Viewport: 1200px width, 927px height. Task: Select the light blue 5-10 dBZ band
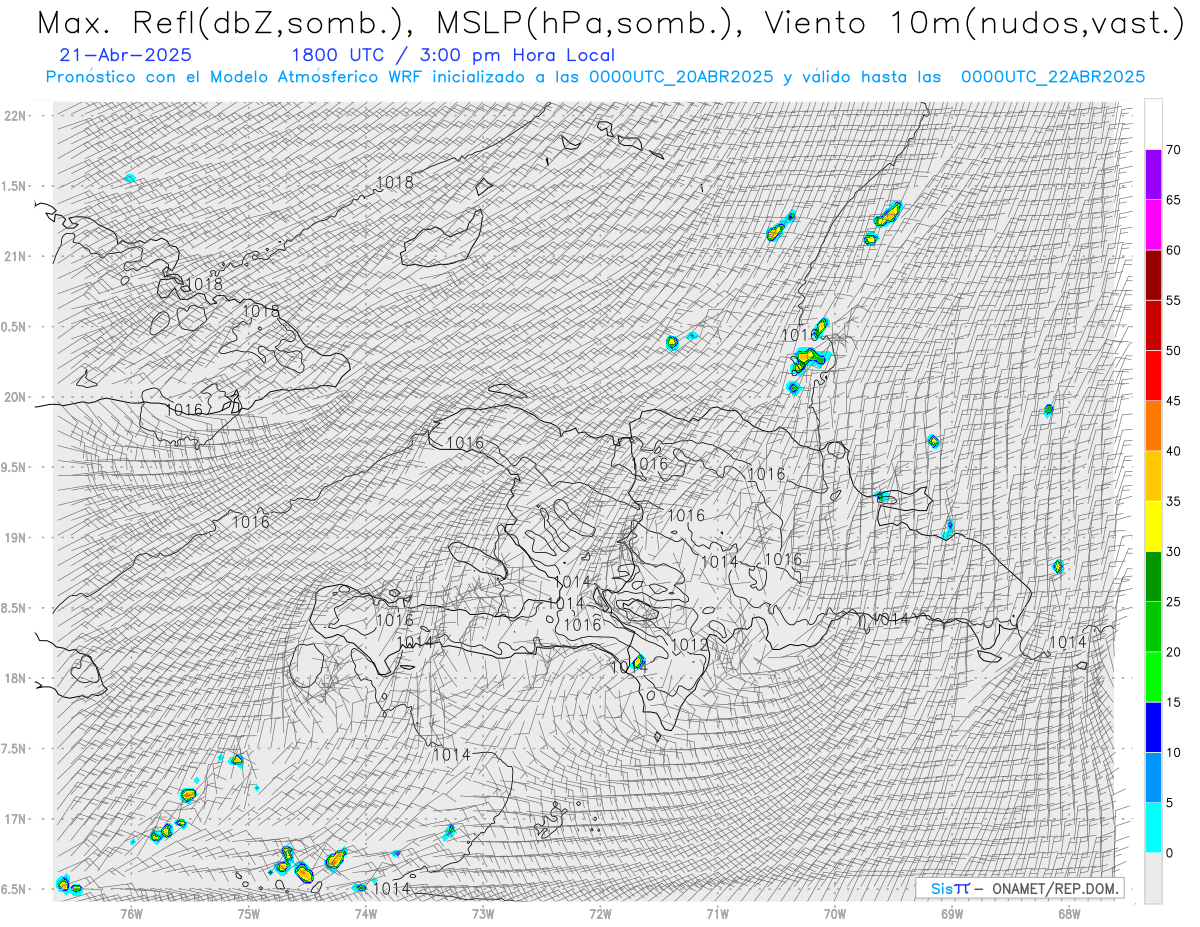pos(1153,777)
